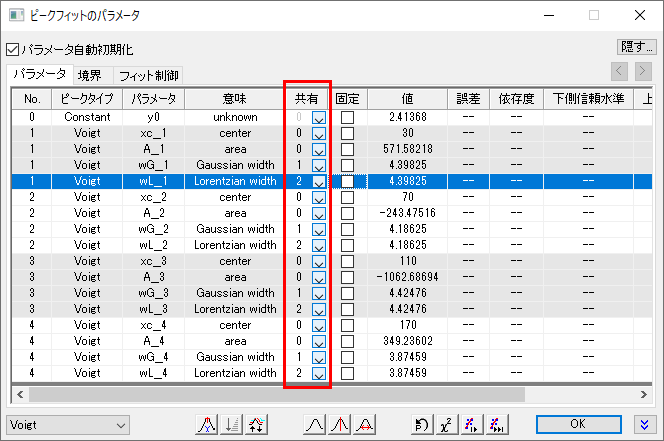Image resolution: width=664 pixels, height=441 pixels.
Task: Click the horizontal scrollbar thumb
Action: coord(277,394)
